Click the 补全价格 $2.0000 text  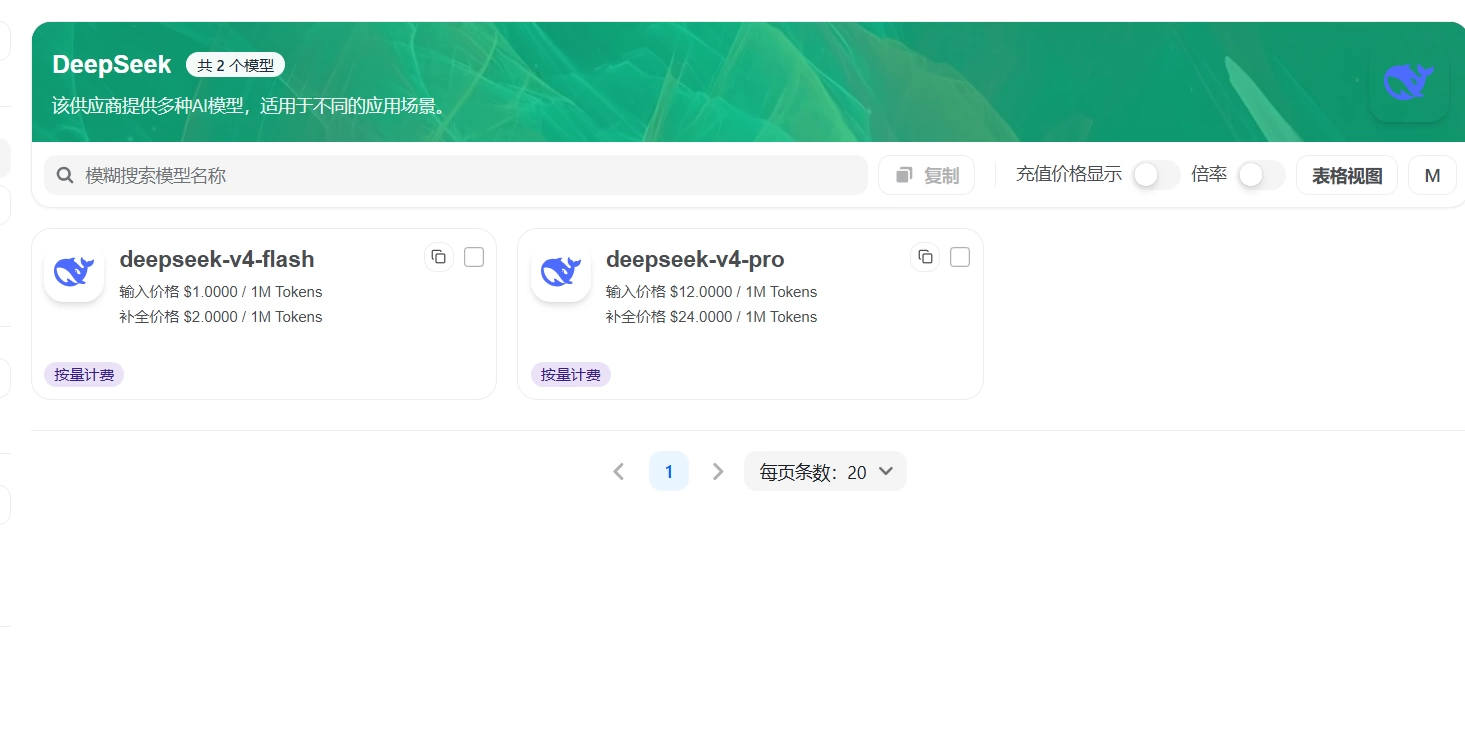pos(221,317)
